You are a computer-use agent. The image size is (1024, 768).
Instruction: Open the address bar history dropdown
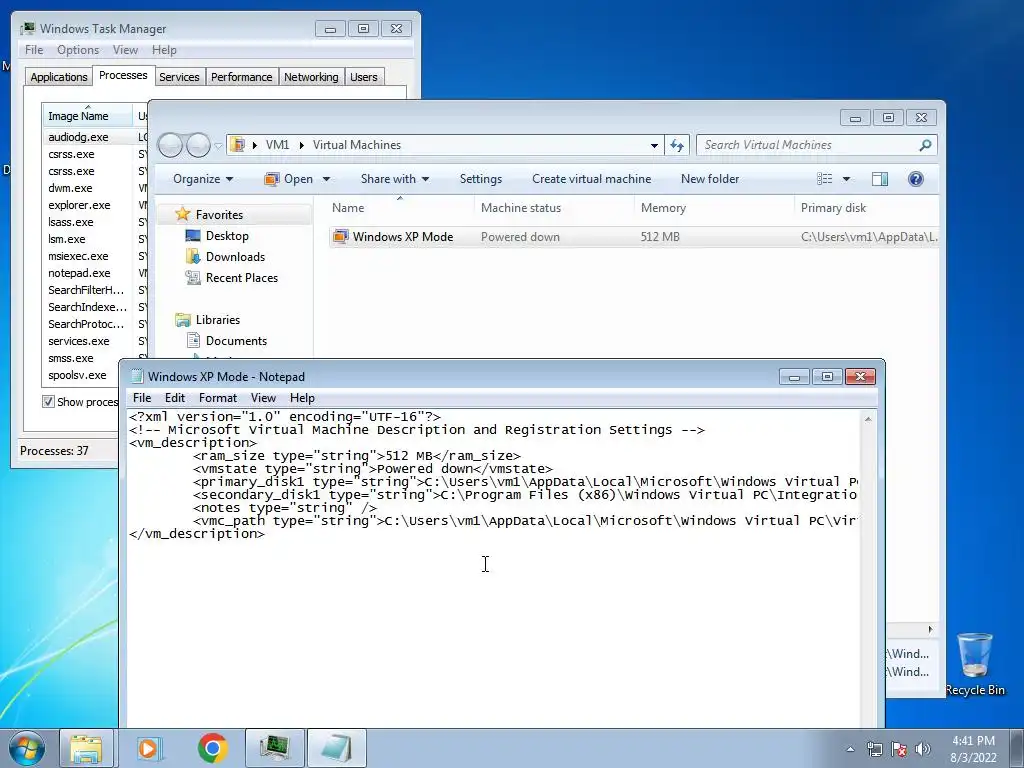[654, 145]
